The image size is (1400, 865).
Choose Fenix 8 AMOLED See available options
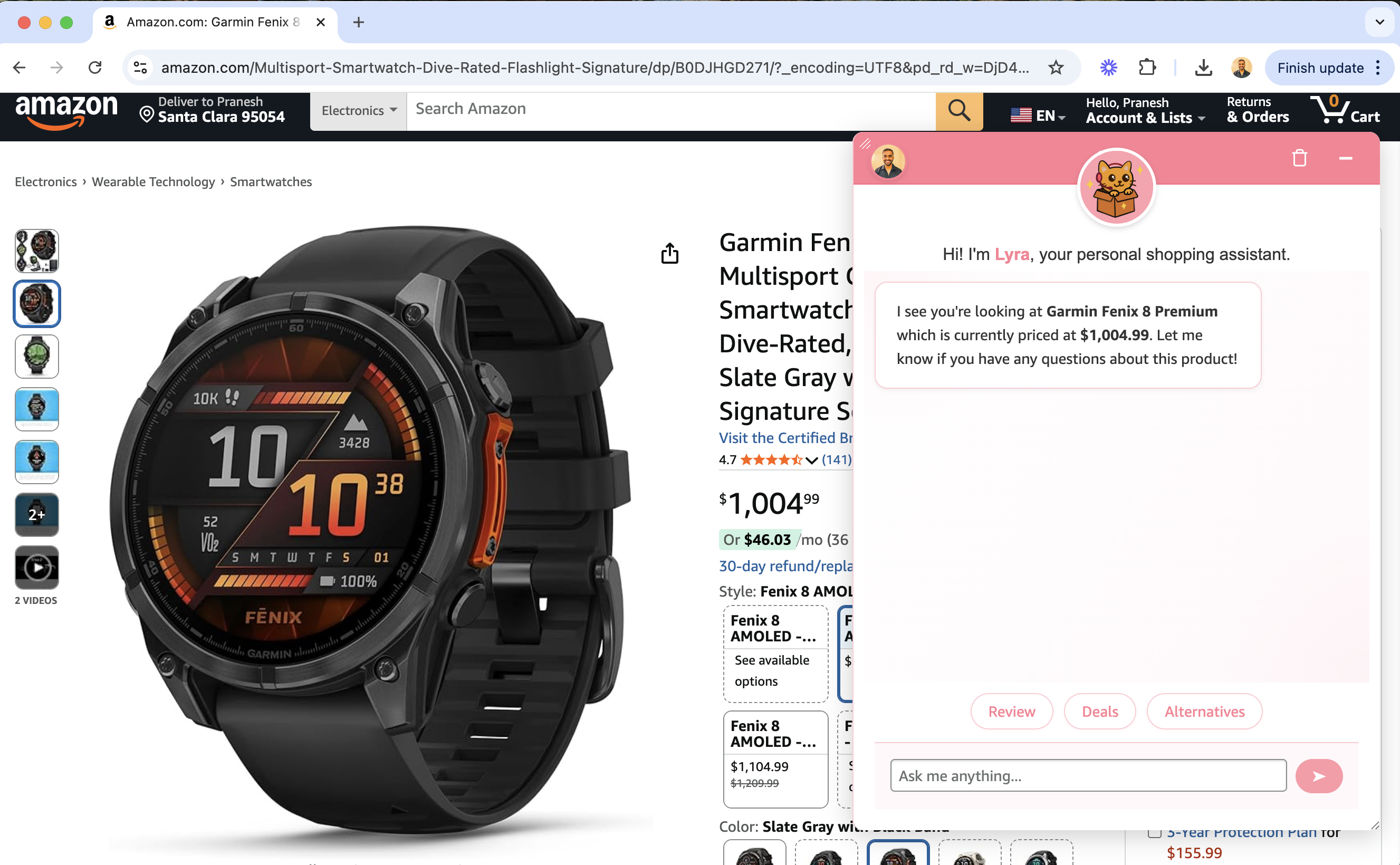click(775, 654)
